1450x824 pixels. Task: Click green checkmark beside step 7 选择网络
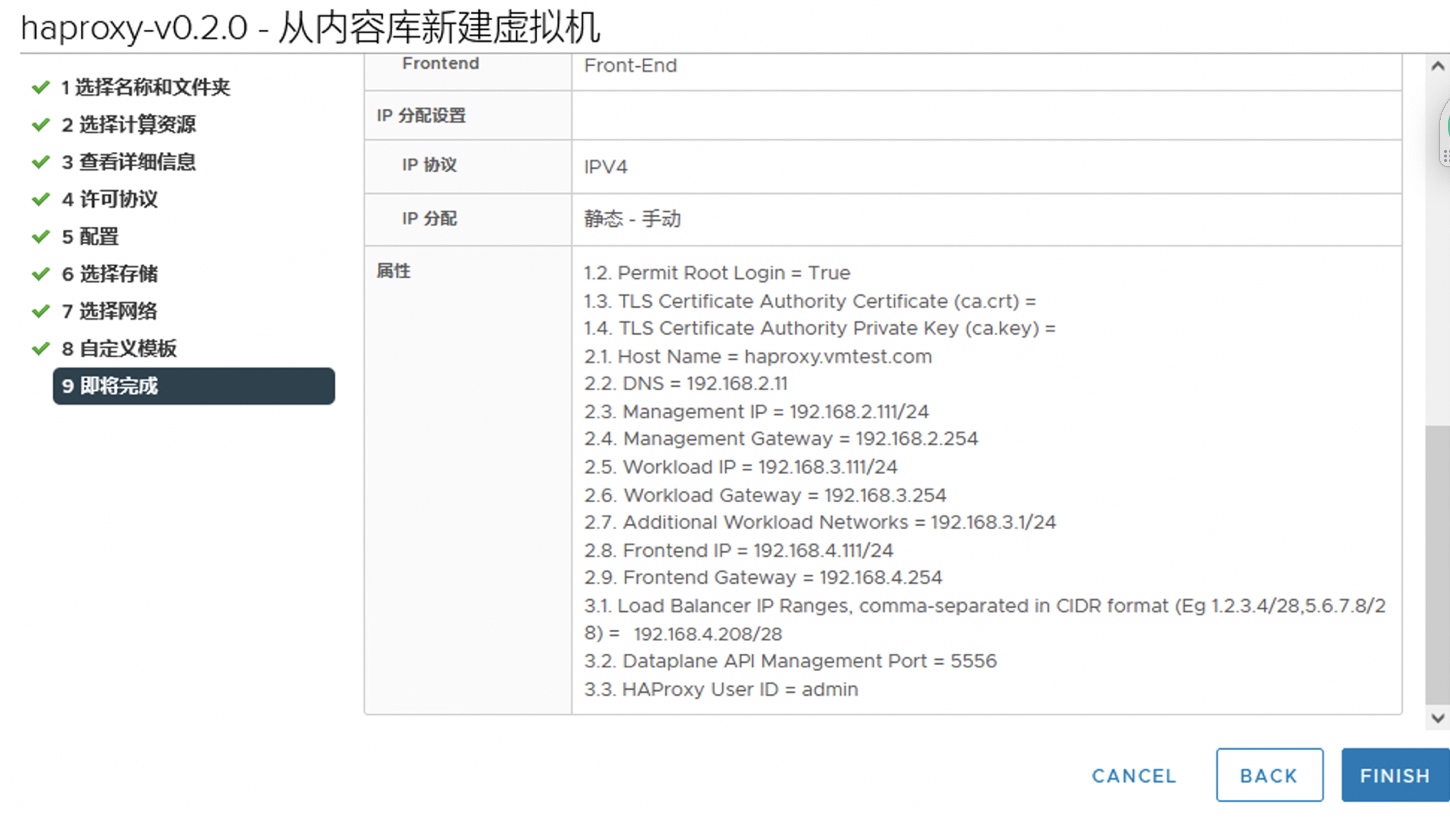click(x=41, y=311)
